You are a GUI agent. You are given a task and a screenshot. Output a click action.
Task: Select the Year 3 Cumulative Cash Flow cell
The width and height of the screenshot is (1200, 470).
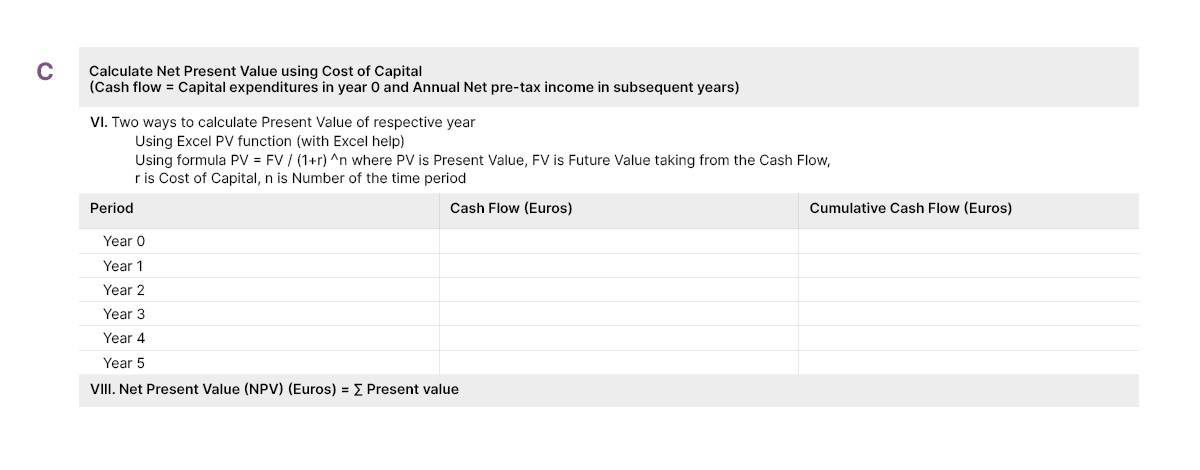tap(968, 314)
